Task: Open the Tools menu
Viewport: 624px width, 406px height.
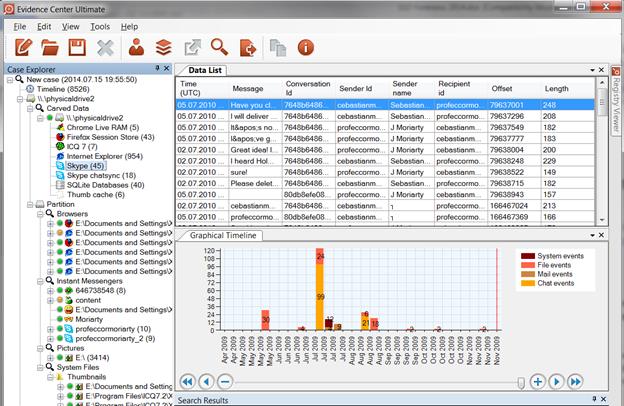Action: [100, 27]
